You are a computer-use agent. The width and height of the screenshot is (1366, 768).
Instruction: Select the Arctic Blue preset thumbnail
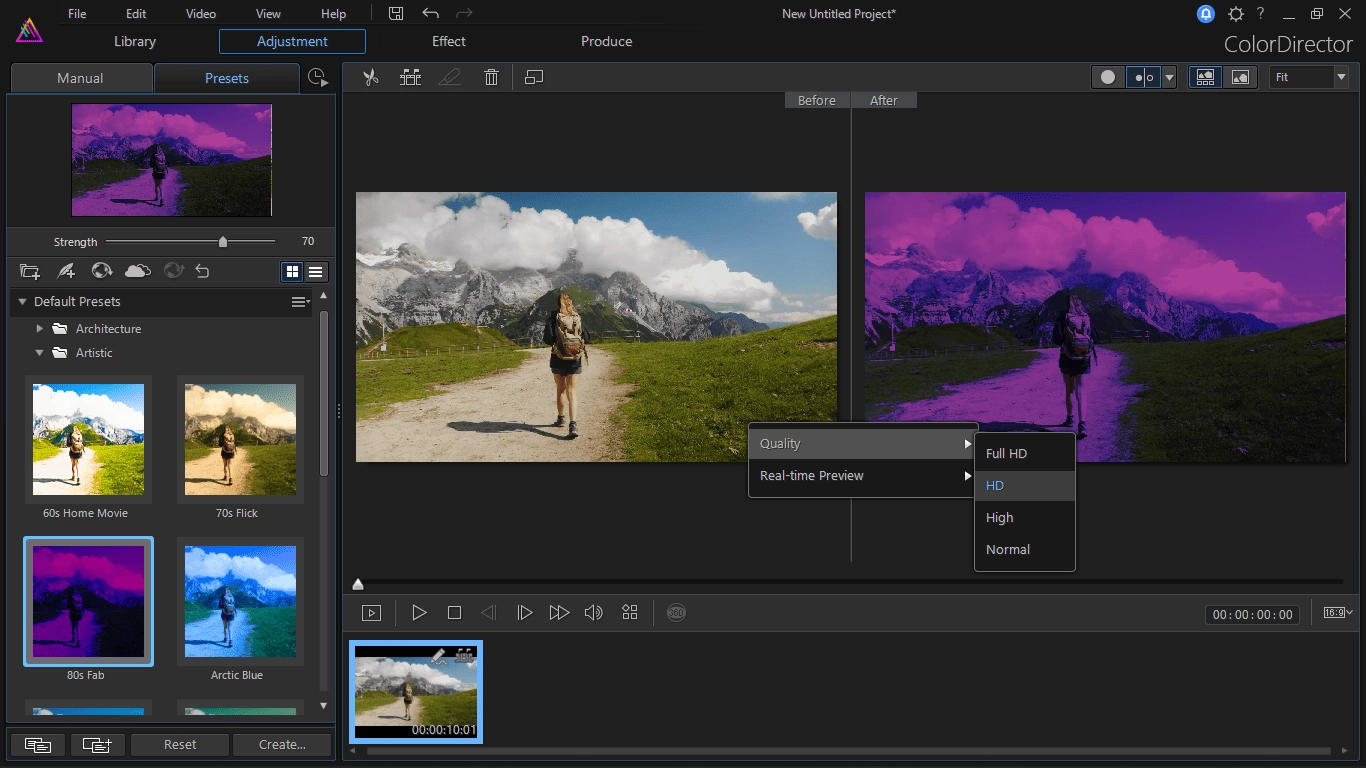click(x=240, y=603)
